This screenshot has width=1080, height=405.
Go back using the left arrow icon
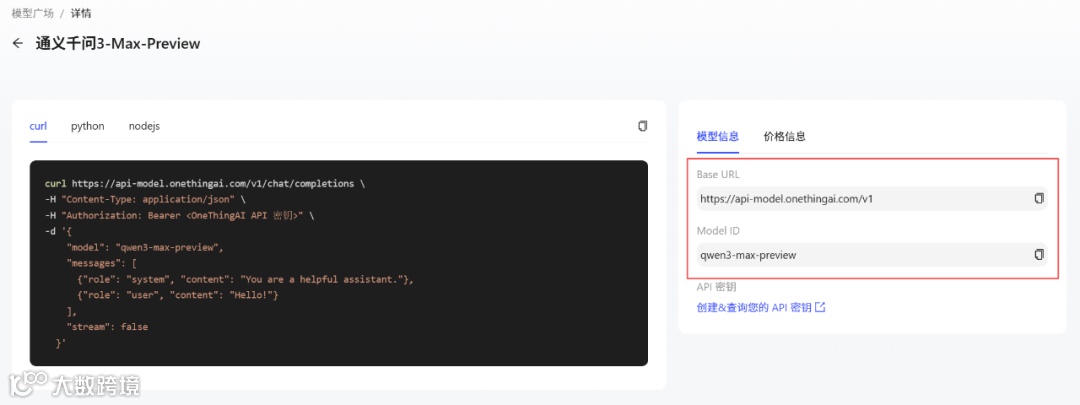[x=18, y=43]
